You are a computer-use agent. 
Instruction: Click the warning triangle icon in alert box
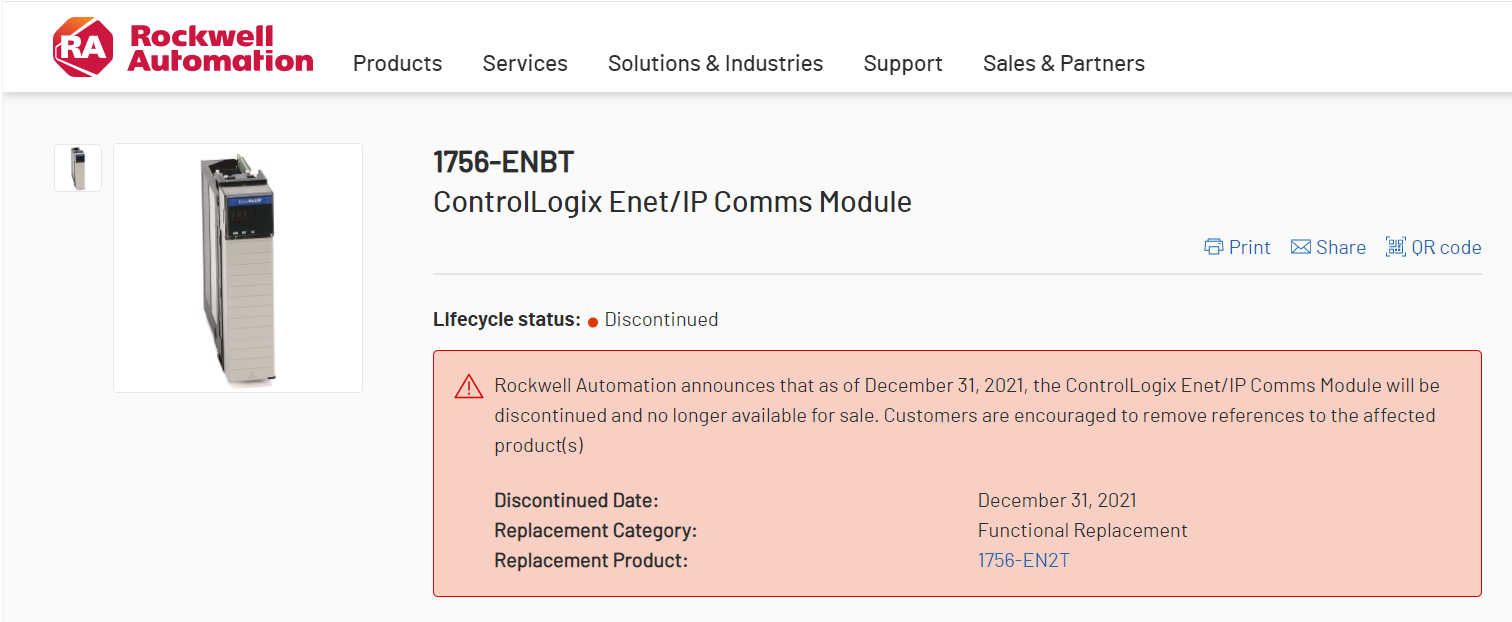pos(468,386)
